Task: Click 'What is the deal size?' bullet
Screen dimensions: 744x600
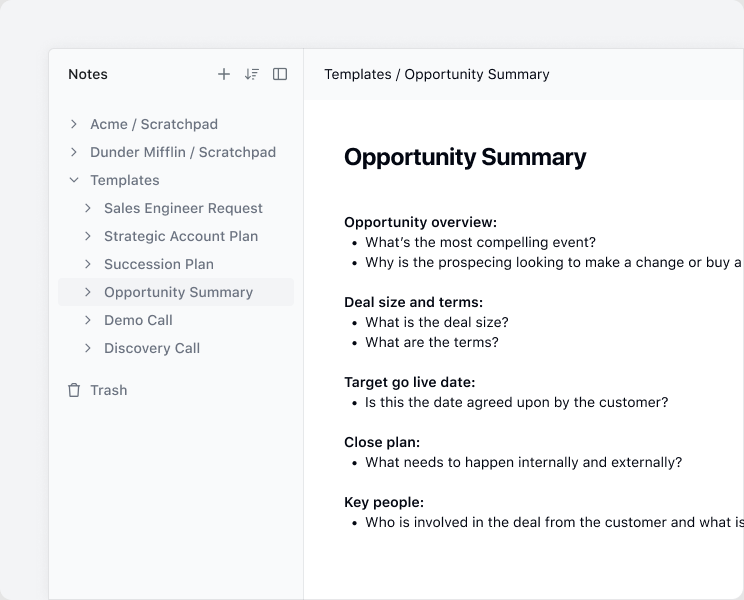Action: 437,323
